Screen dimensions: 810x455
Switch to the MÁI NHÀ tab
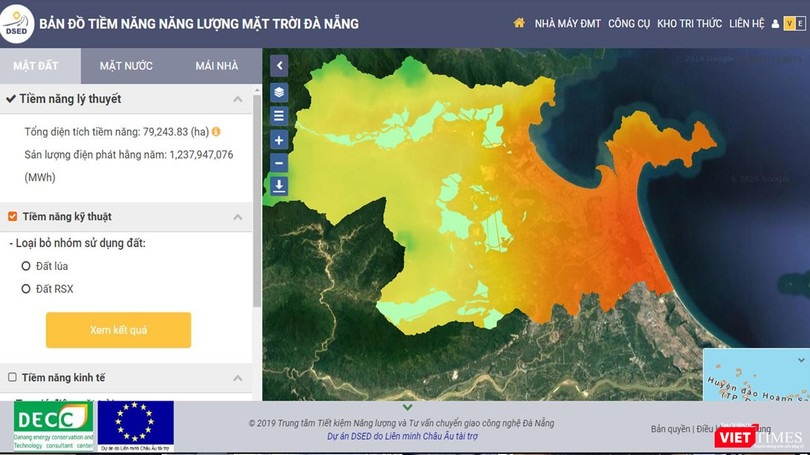[217, 66]
